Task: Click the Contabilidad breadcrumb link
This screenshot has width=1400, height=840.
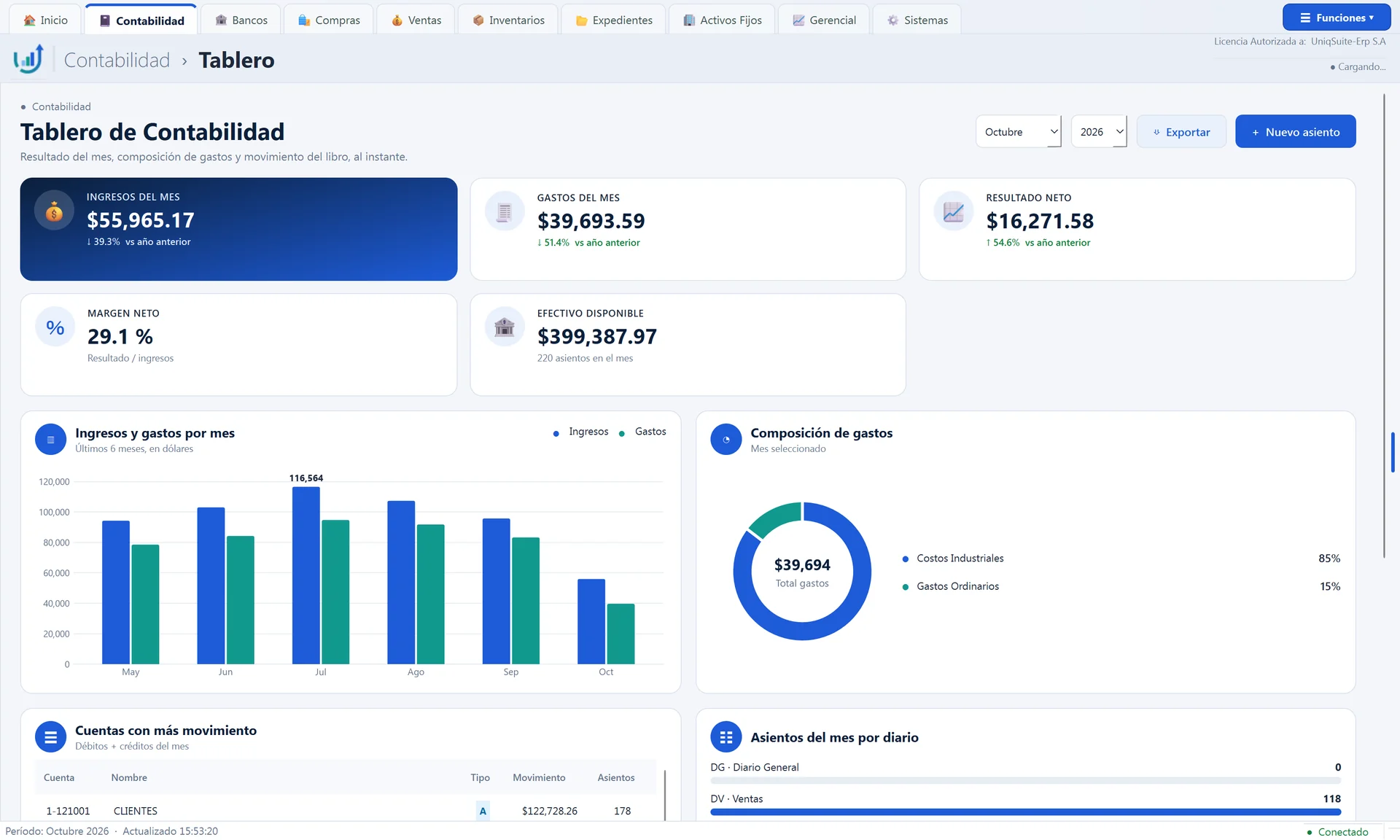Action: [117, 60]
